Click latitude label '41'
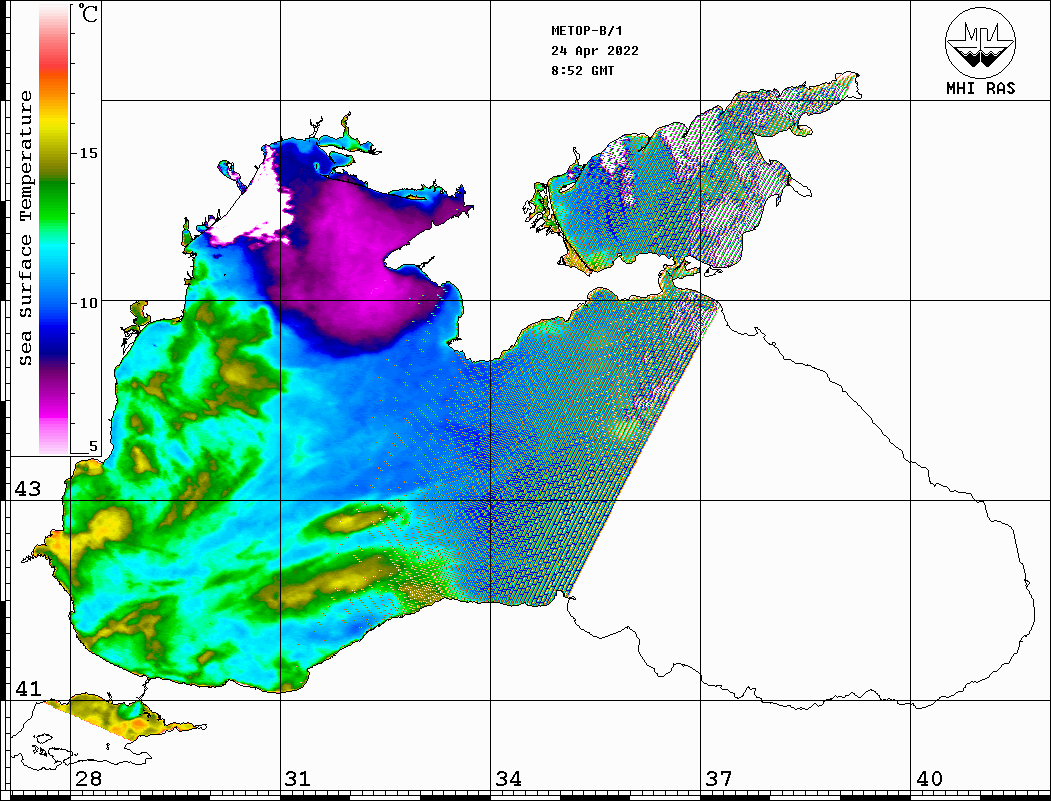The image size is (1051, 801). click(x=28, y=688)
